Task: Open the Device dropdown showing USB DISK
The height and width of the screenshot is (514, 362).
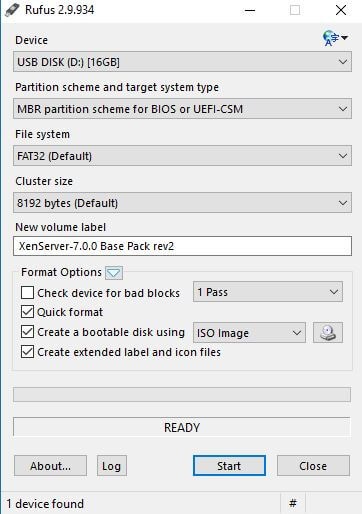Action: [182, 62]
